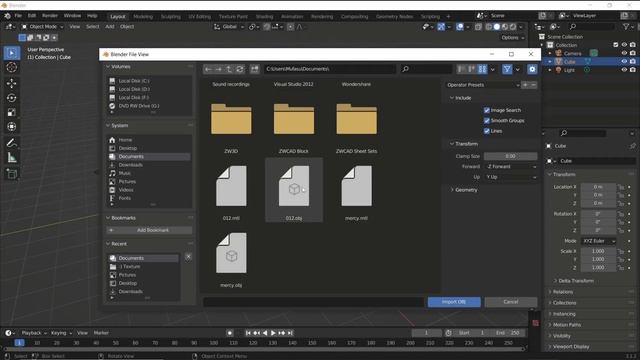The height and width of the screenshot is (360, 640).
Task: Refresh the file list
Action: pyautogui.click(x=240, y=69)
